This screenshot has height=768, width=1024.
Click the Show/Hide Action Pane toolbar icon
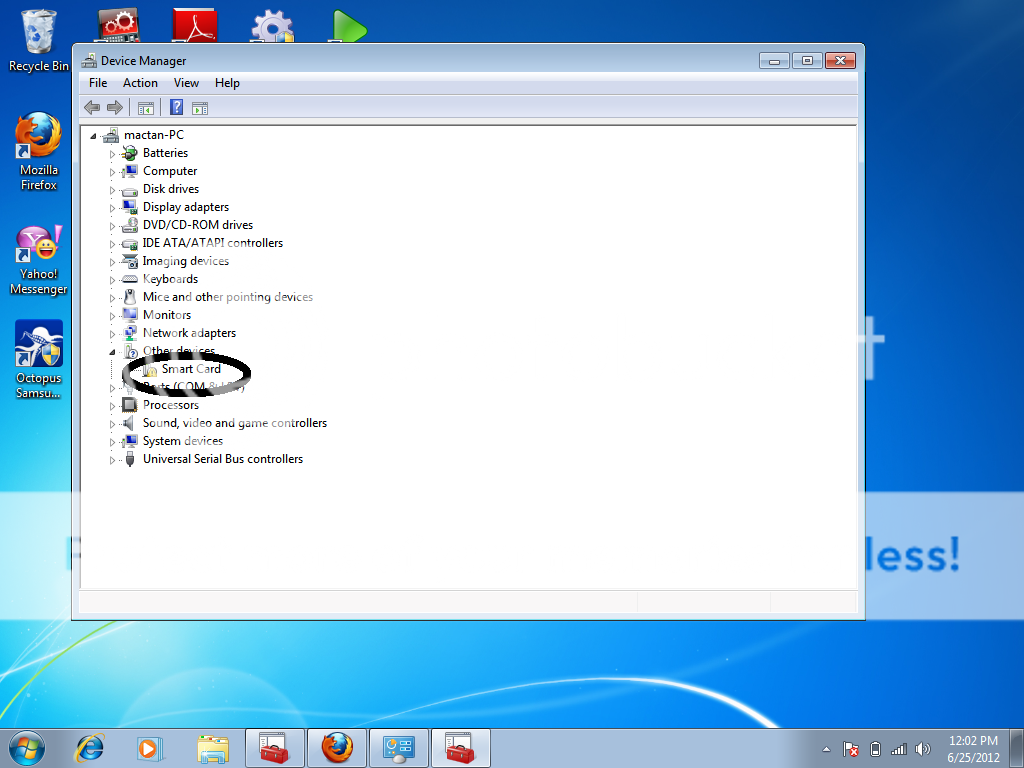[x=200, y=108]
